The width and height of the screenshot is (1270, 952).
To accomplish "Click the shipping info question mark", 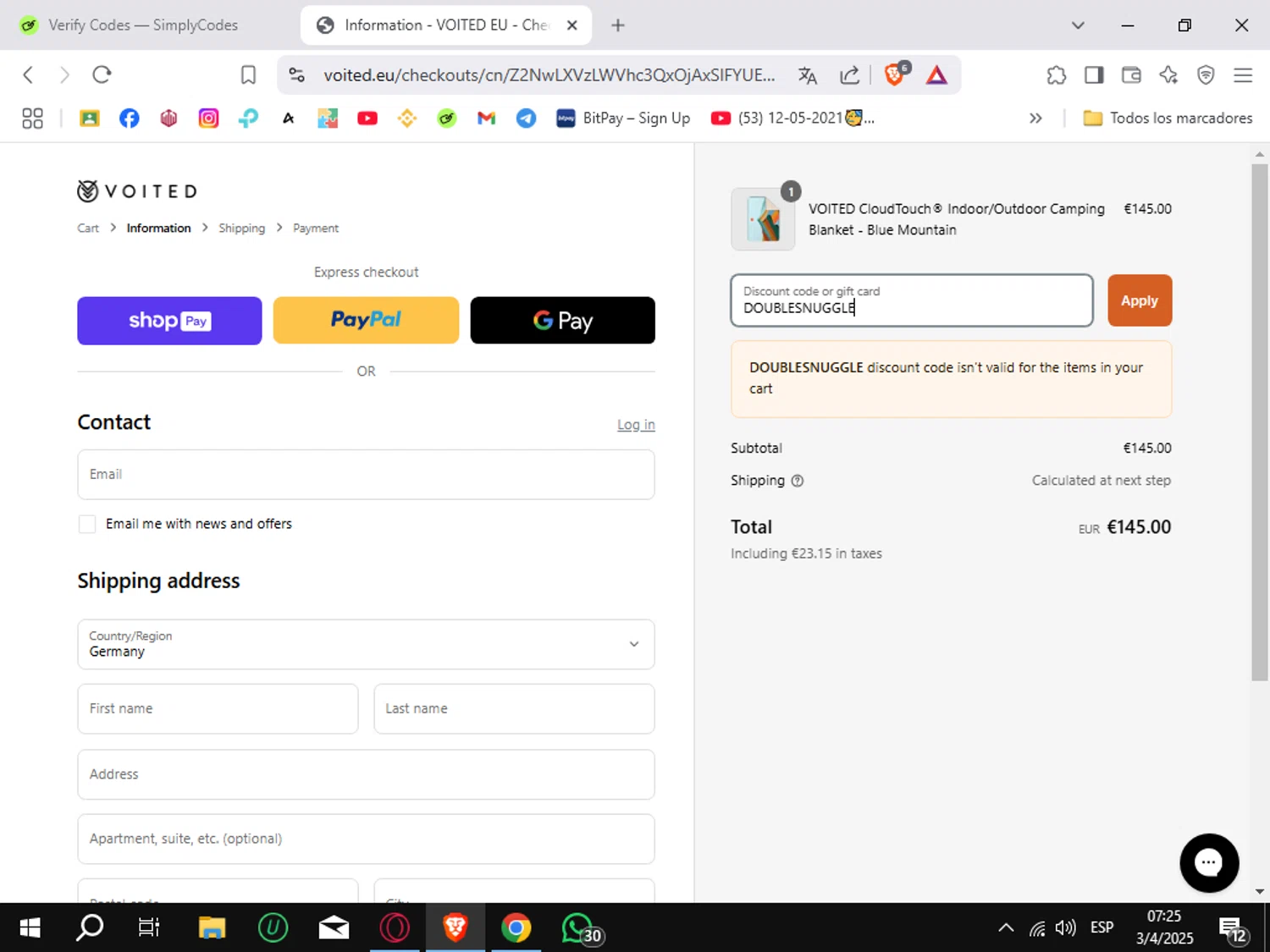I will (797, 481).
